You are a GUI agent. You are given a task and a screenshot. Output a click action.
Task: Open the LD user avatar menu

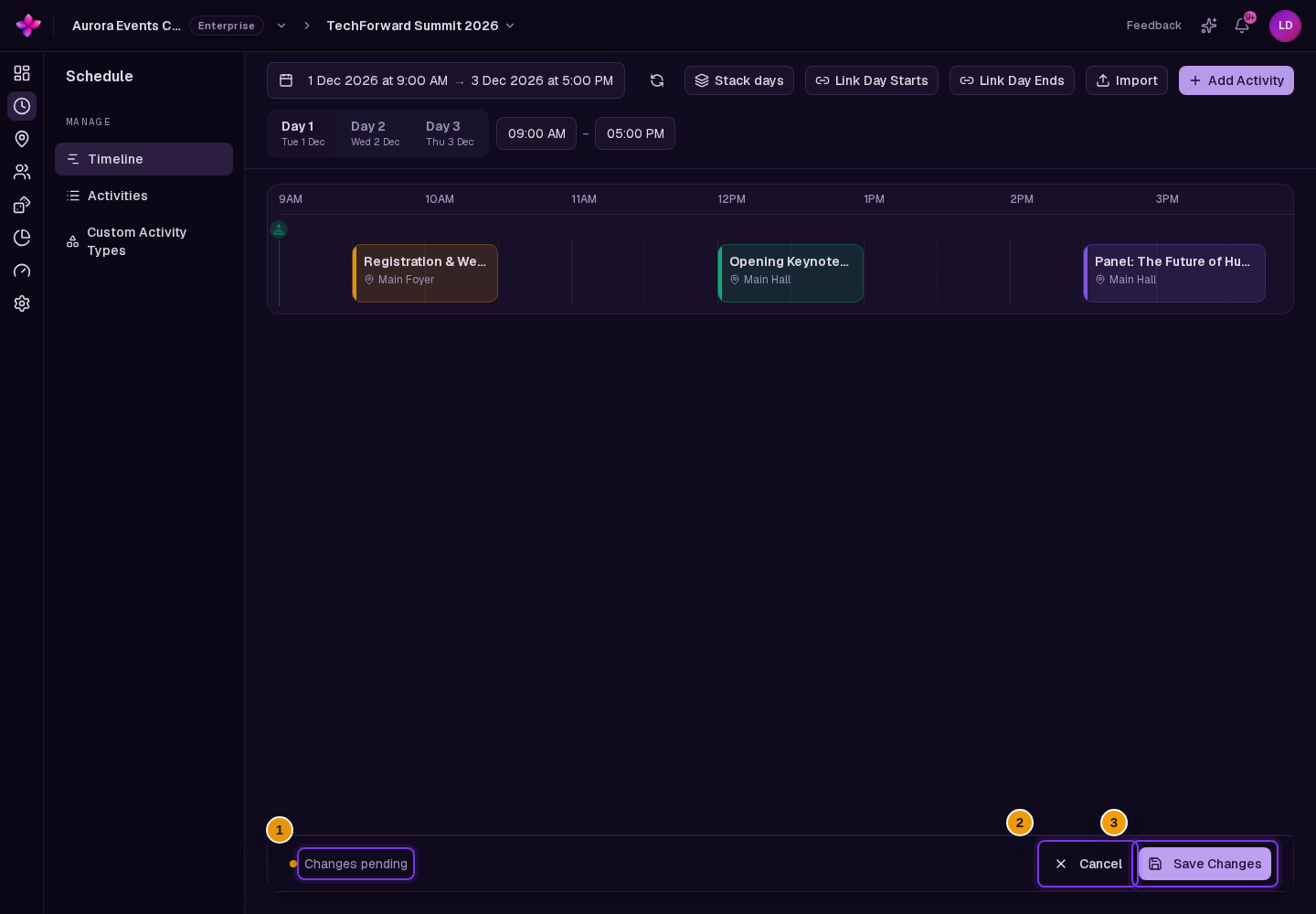click(x=1285, y=26)
